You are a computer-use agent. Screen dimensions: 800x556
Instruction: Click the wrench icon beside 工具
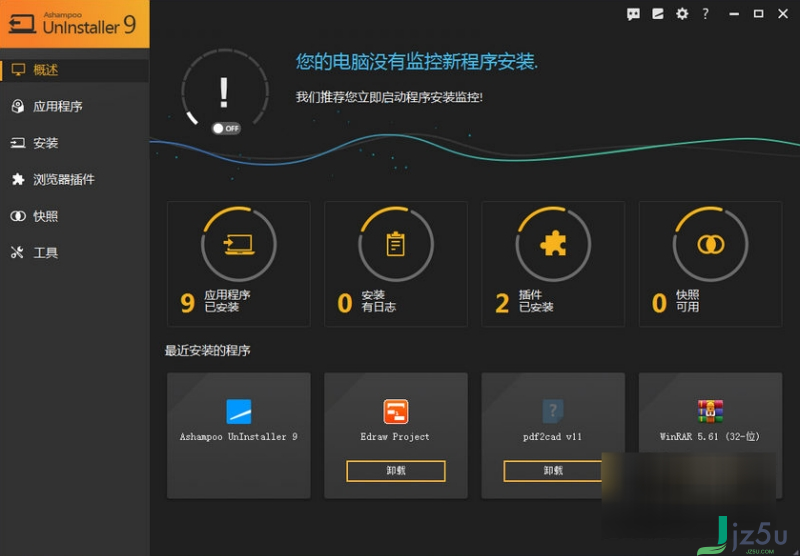coord(17,252)
